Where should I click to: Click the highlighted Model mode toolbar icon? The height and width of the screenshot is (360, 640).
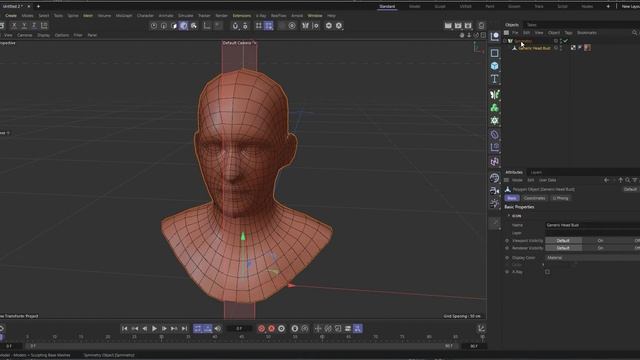[184, 26]
